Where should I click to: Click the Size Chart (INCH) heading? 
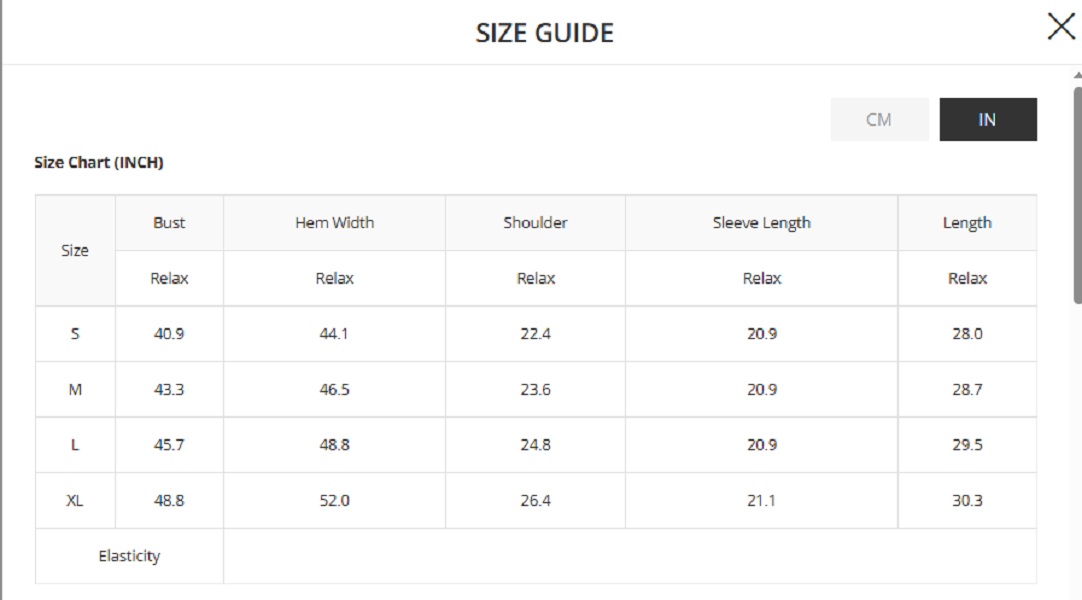[x=99, y=162]
